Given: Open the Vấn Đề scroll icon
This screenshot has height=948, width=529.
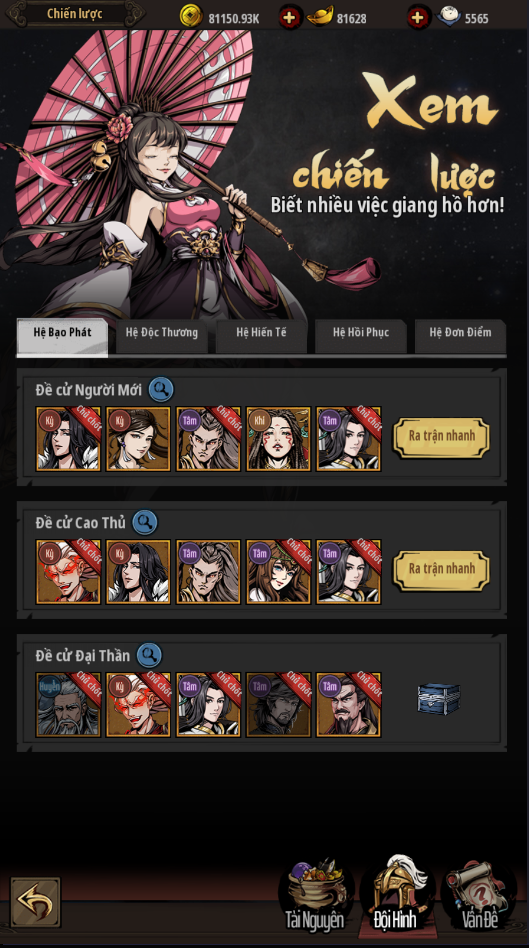Looking at the screenshot, I should (x=480, y=894).
